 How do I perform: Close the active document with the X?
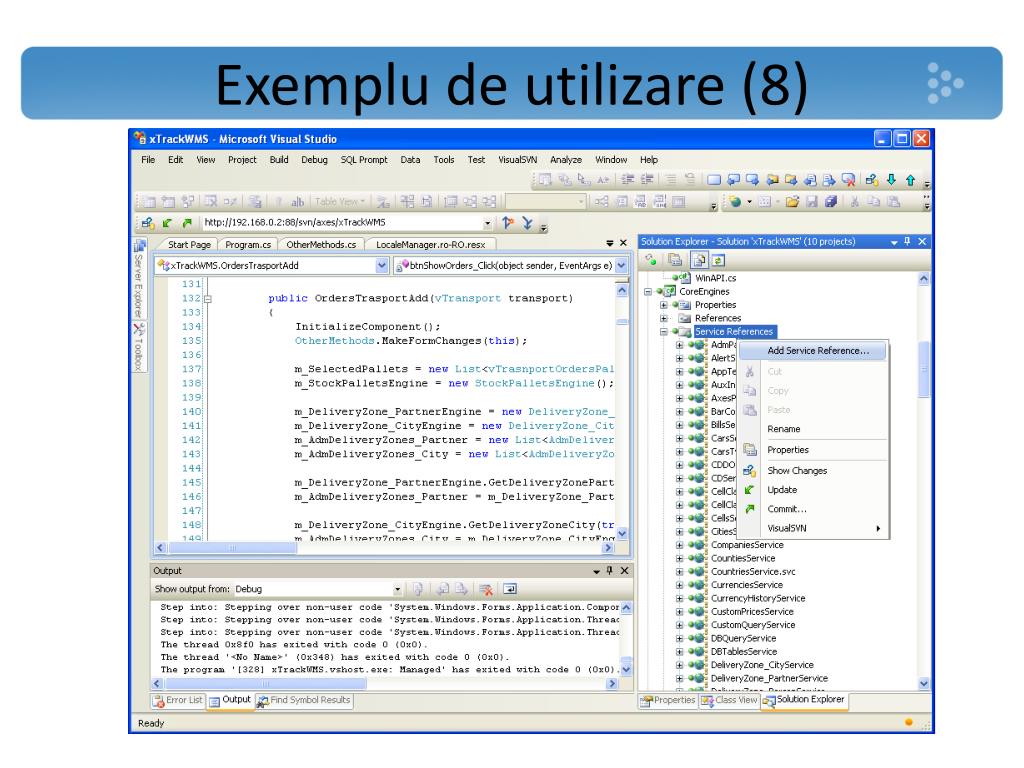(623, 243)
